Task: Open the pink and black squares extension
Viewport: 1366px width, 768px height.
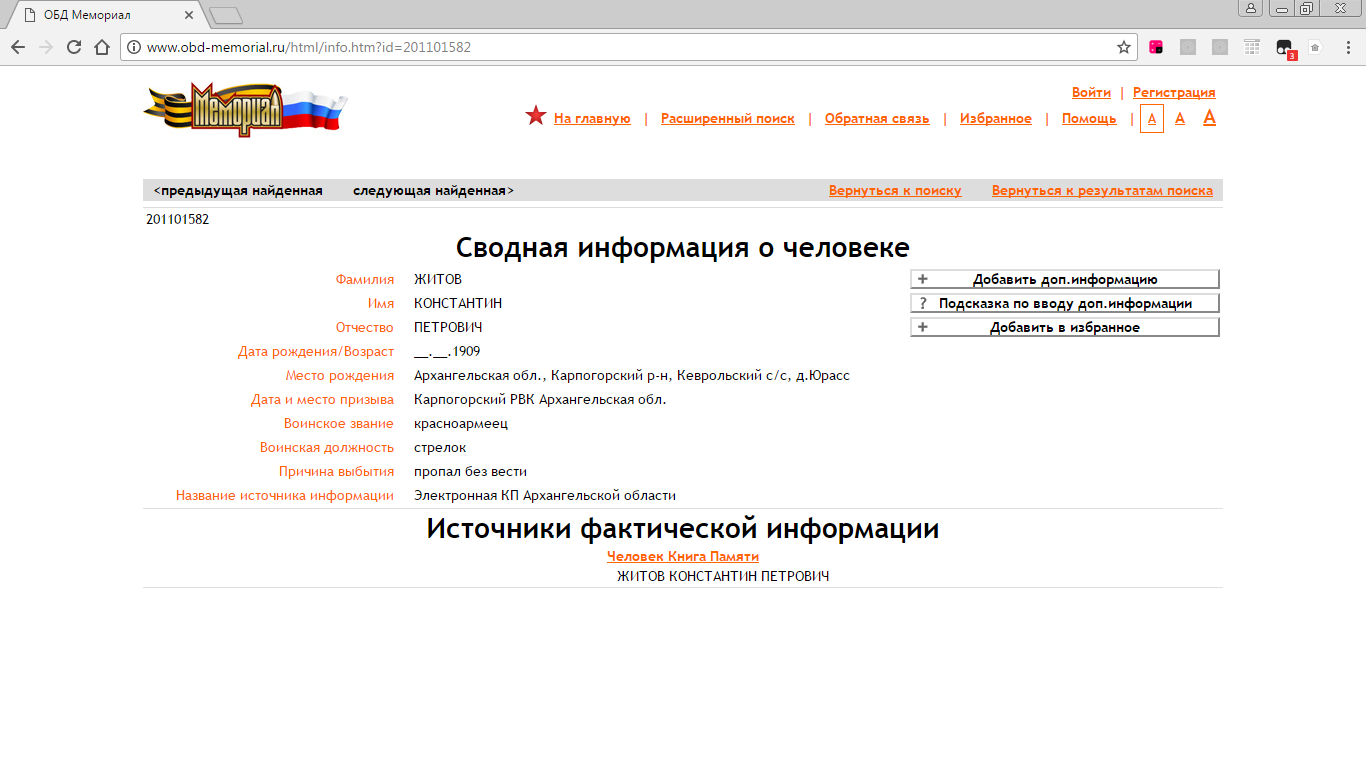Action: (x=1156, y=47)
